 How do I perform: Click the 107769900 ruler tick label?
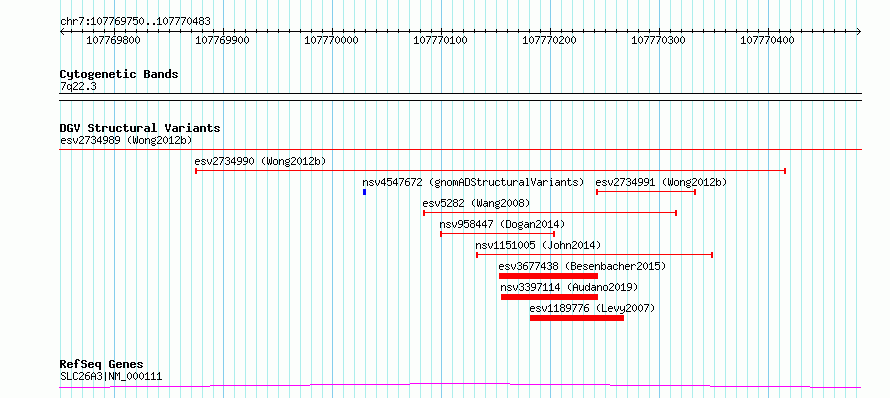[222, 40]
